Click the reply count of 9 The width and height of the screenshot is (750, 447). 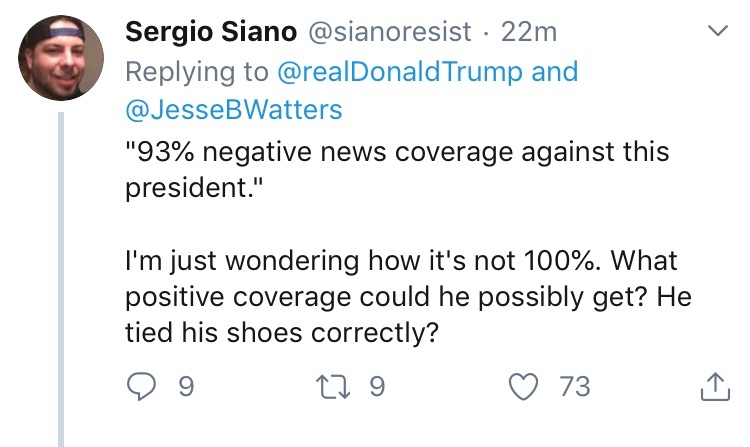185,386
